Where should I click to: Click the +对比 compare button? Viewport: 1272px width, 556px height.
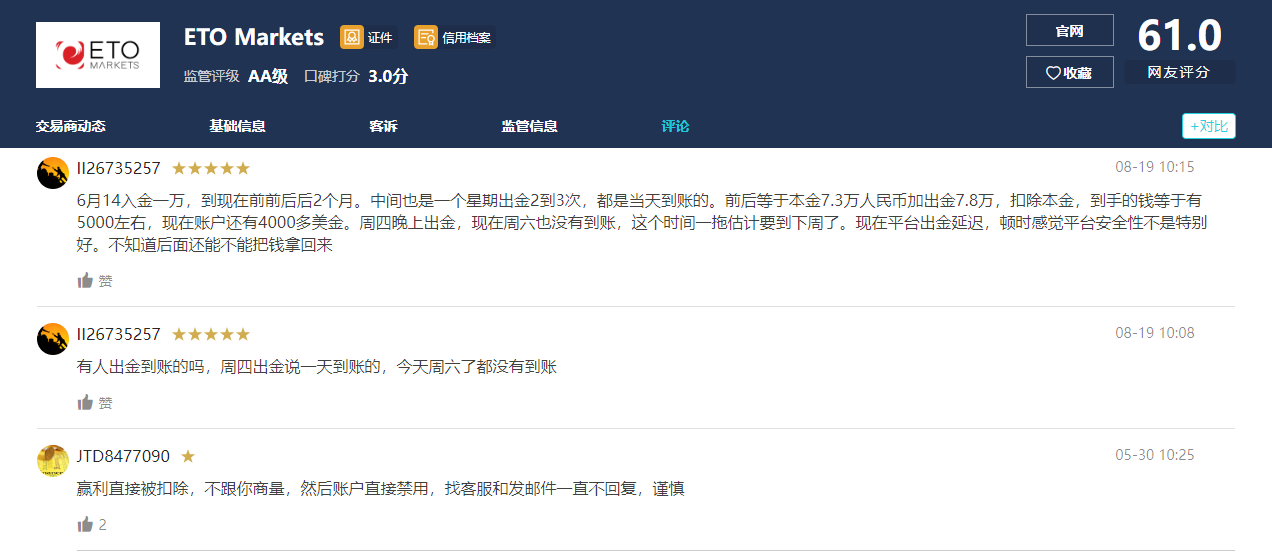1208,126
